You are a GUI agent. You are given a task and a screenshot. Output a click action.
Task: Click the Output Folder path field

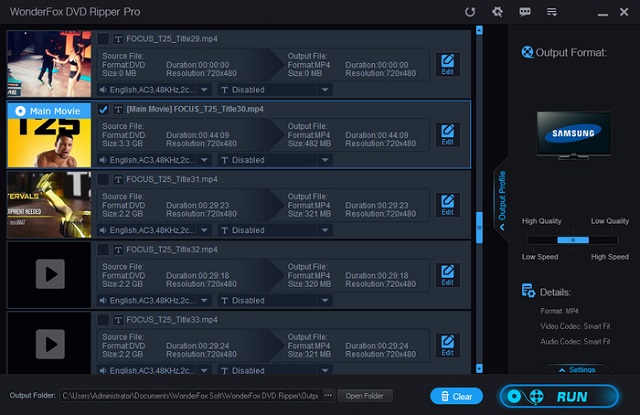pyautogui.click(x=191, y=396)
